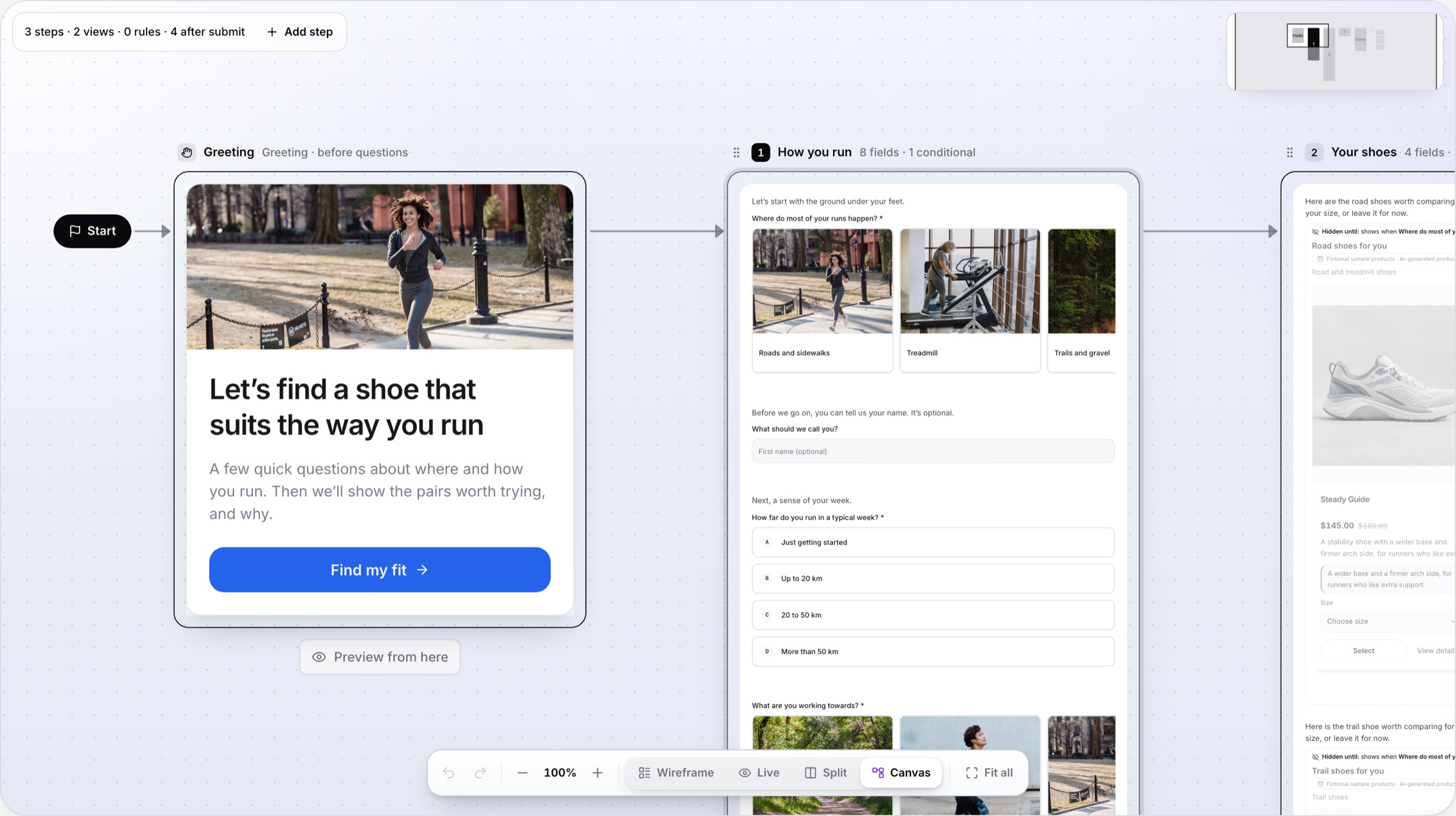
Task: Click the steps summary text in top bar
Action: (x=135, y=32)
